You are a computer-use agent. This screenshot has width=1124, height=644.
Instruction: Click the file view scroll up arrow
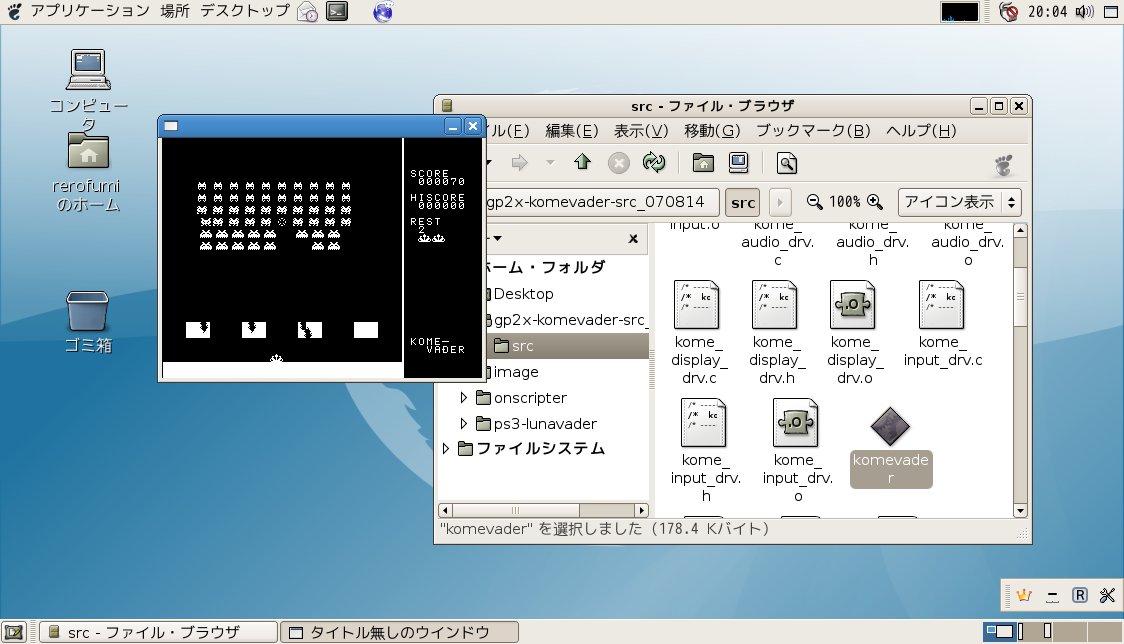(1020, 230)
